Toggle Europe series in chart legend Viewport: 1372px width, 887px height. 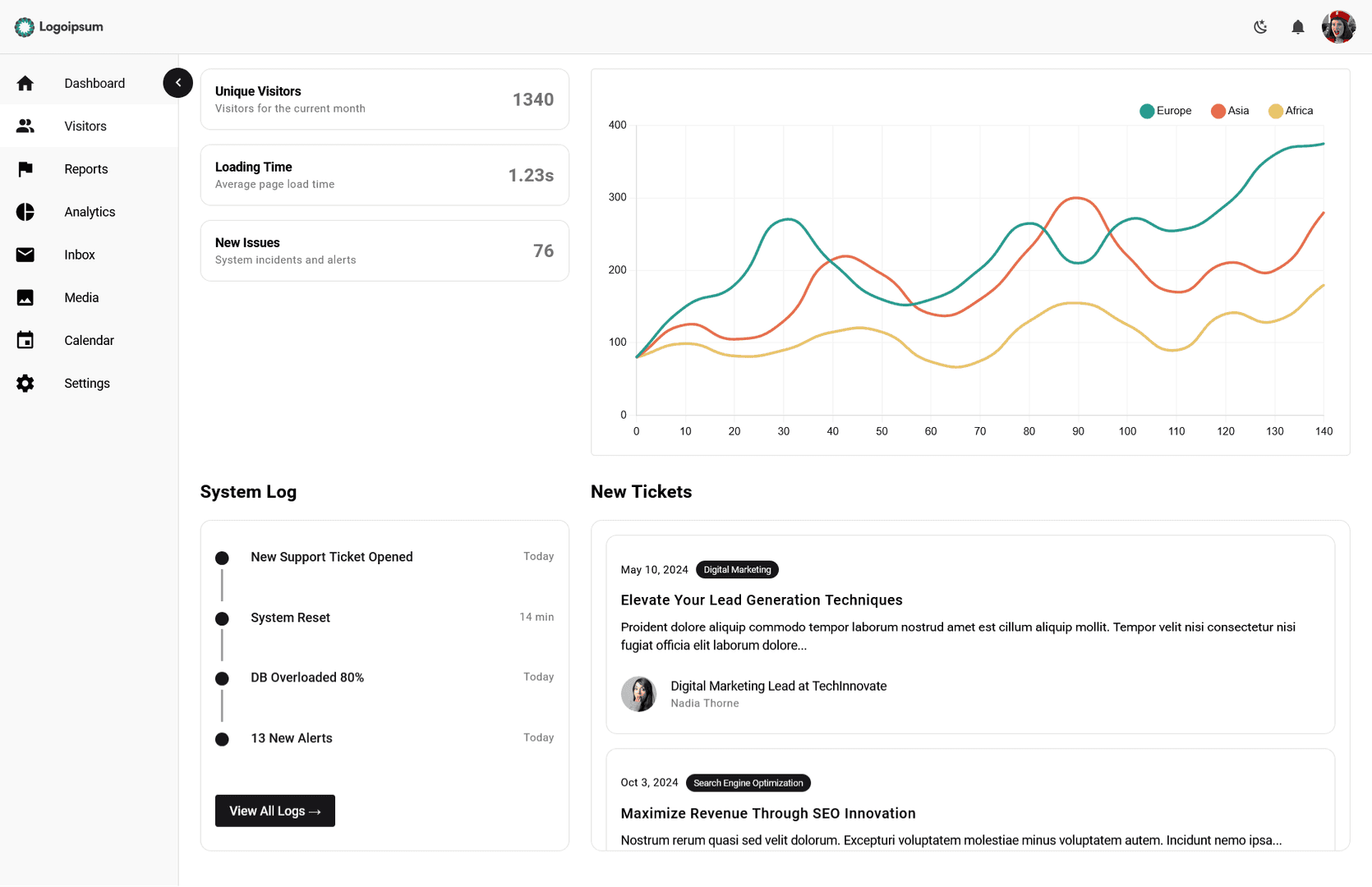tap(1165, 111)
